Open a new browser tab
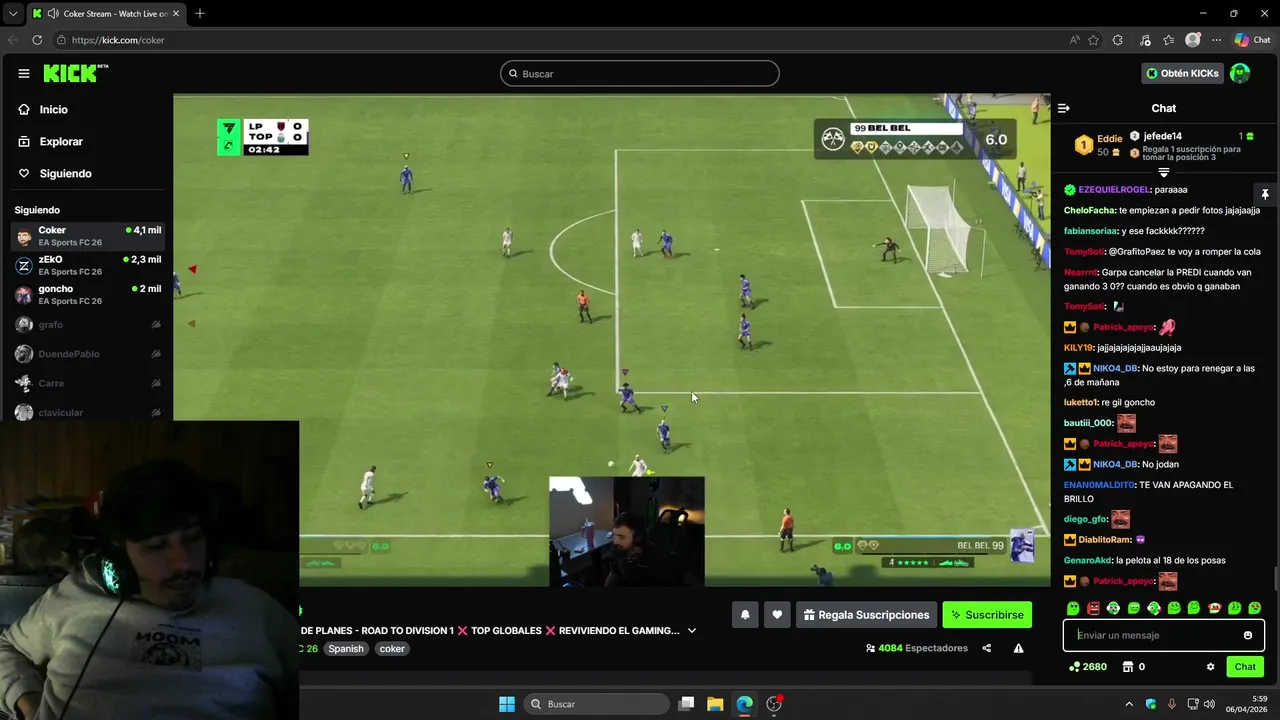The width and height of the screenshot is (1280, 720). (x=200, y=13)
